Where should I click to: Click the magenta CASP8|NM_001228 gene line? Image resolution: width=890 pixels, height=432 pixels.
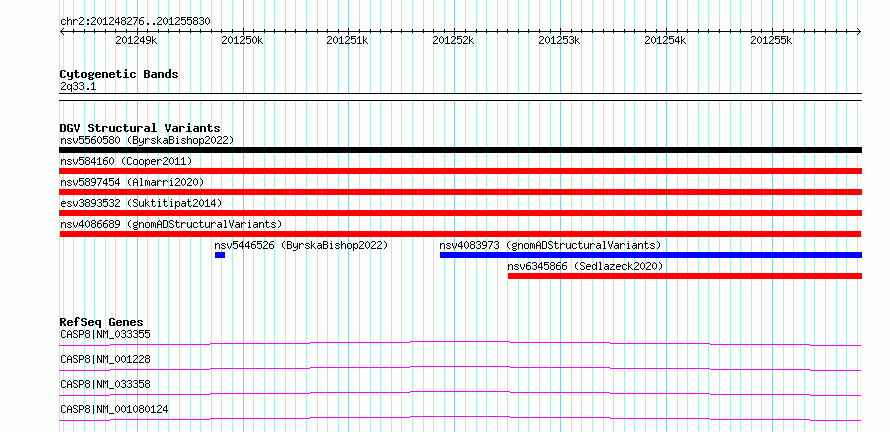coord(460,368)
